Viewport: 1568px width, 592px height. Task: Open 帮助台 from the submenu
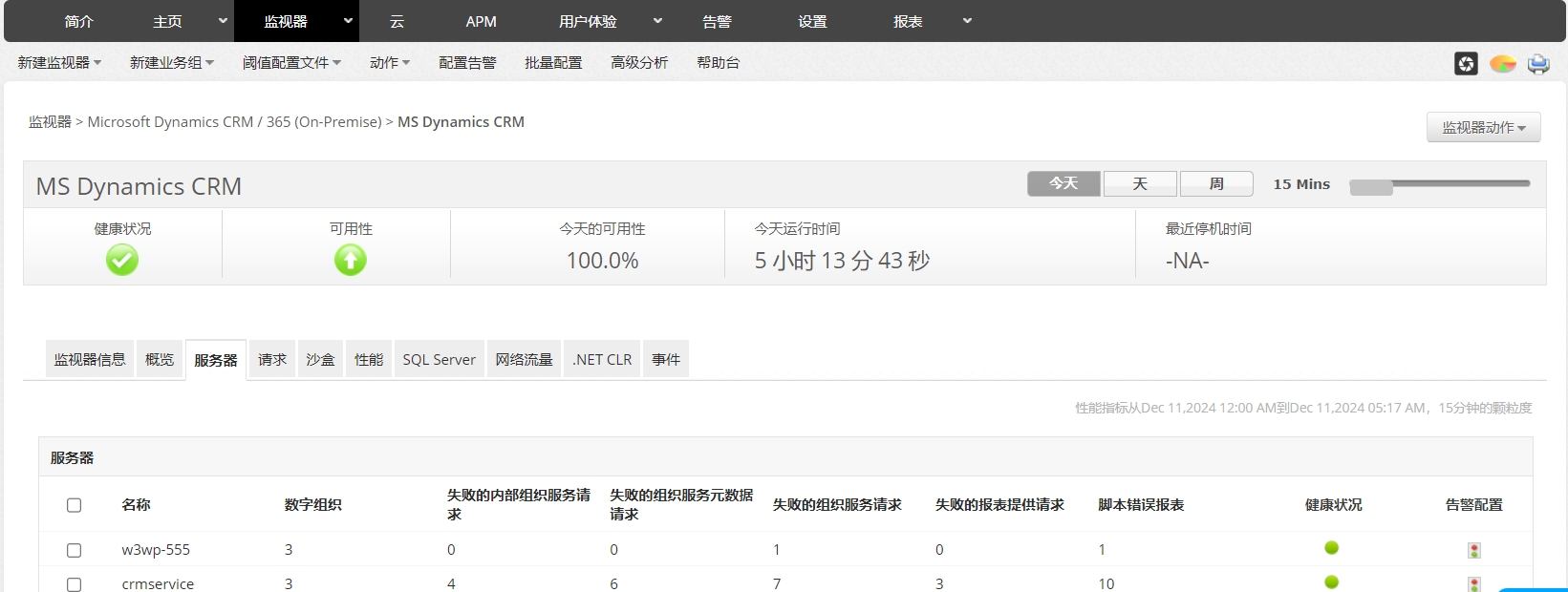click(x=718, y=63)
